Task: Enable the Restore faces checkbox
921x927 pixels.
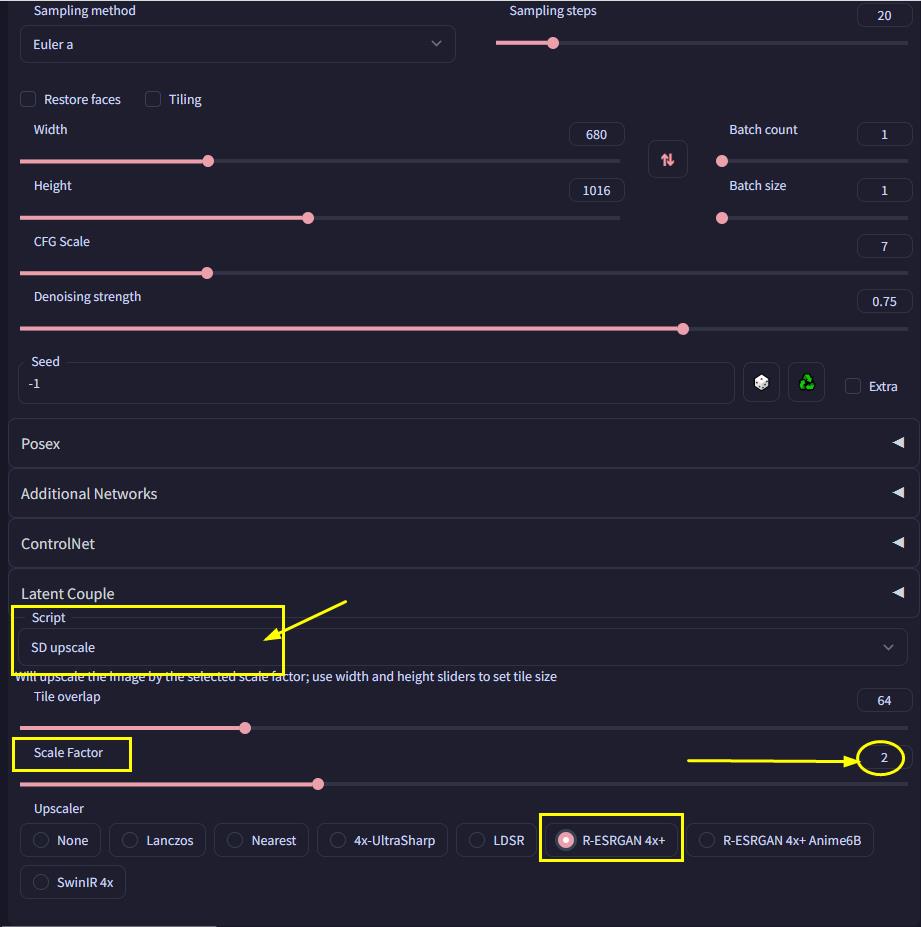Action: pyautogui.click(x=28, y=99)
